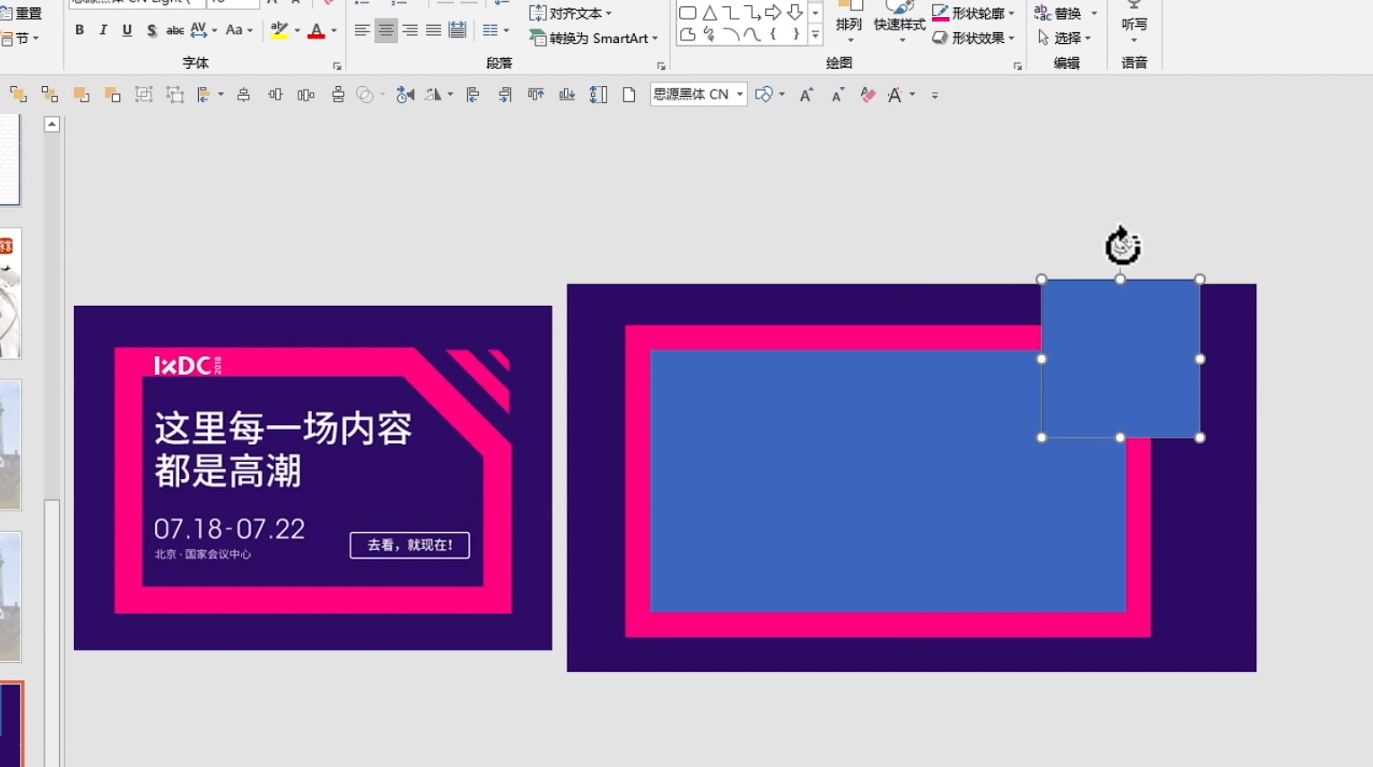Click distribute horizontally icon
Viewport: 1373px width, 767px height.
click(306, 95)
